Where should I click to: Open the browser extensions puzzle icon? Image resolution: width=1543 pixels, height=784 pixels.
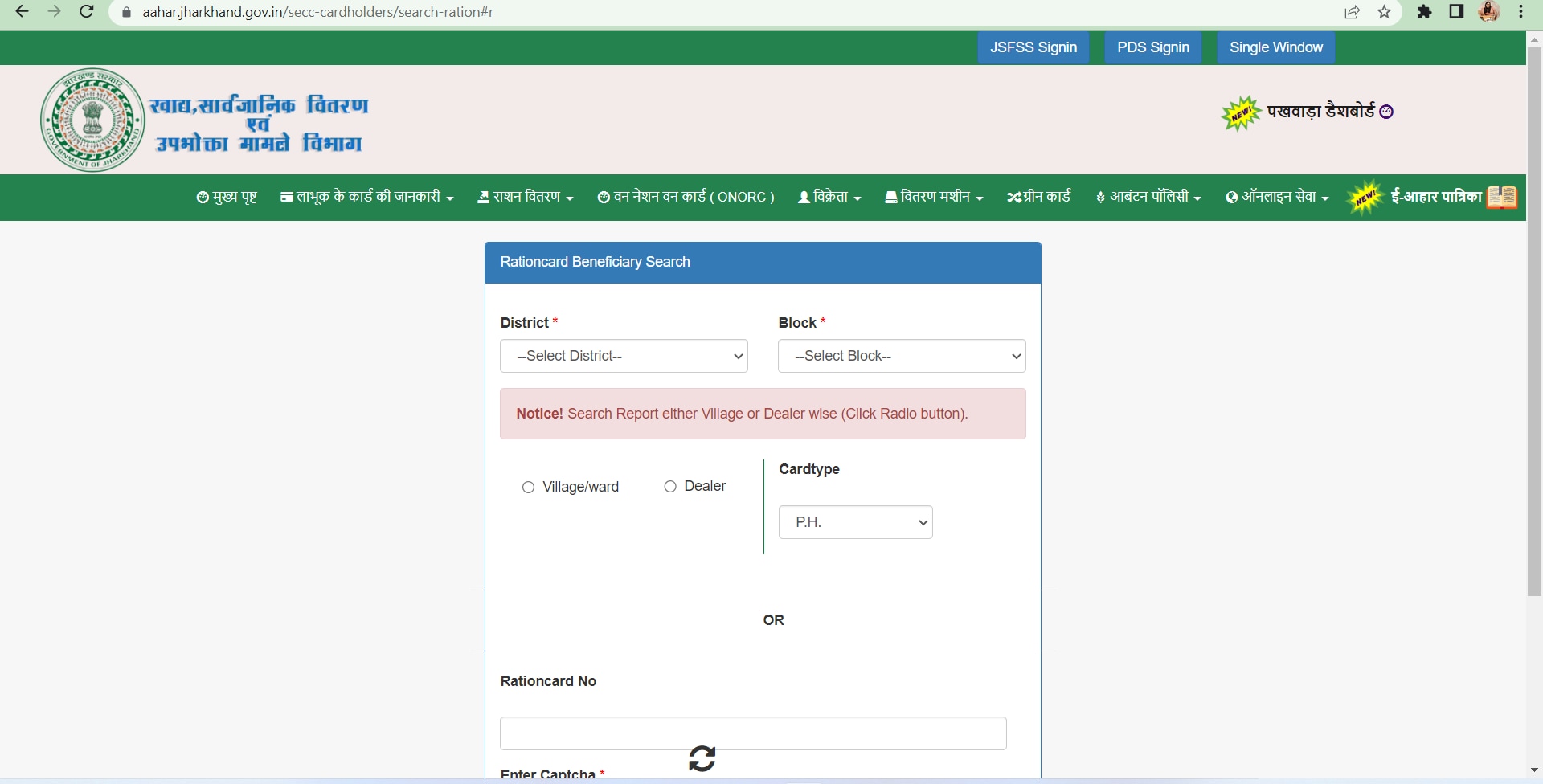click(x=1424, y=12)
